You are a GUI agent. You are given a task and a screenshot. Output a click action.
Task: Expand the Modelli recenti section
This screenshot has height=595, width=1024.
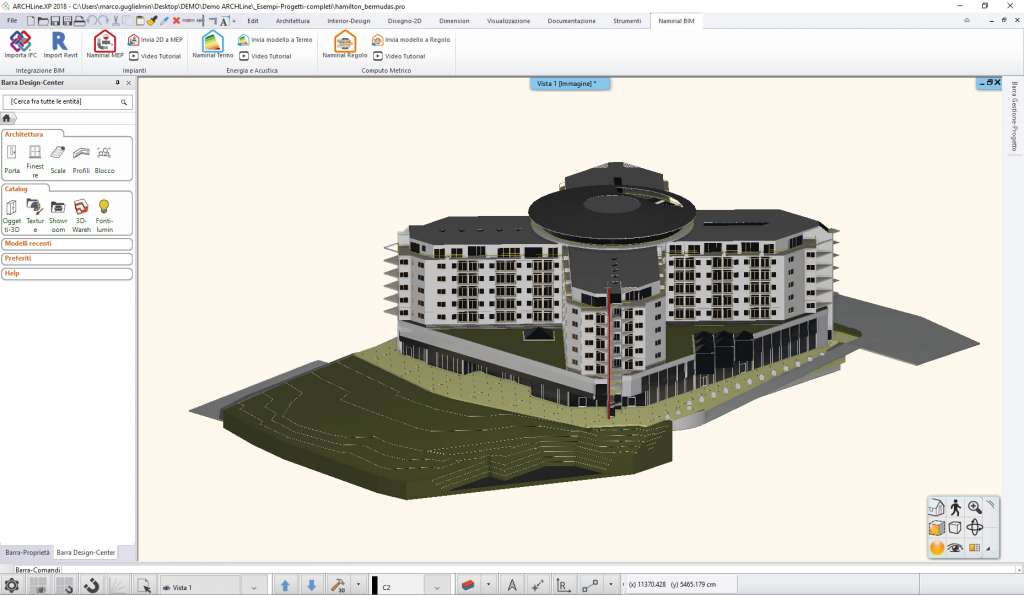[67, 244]
